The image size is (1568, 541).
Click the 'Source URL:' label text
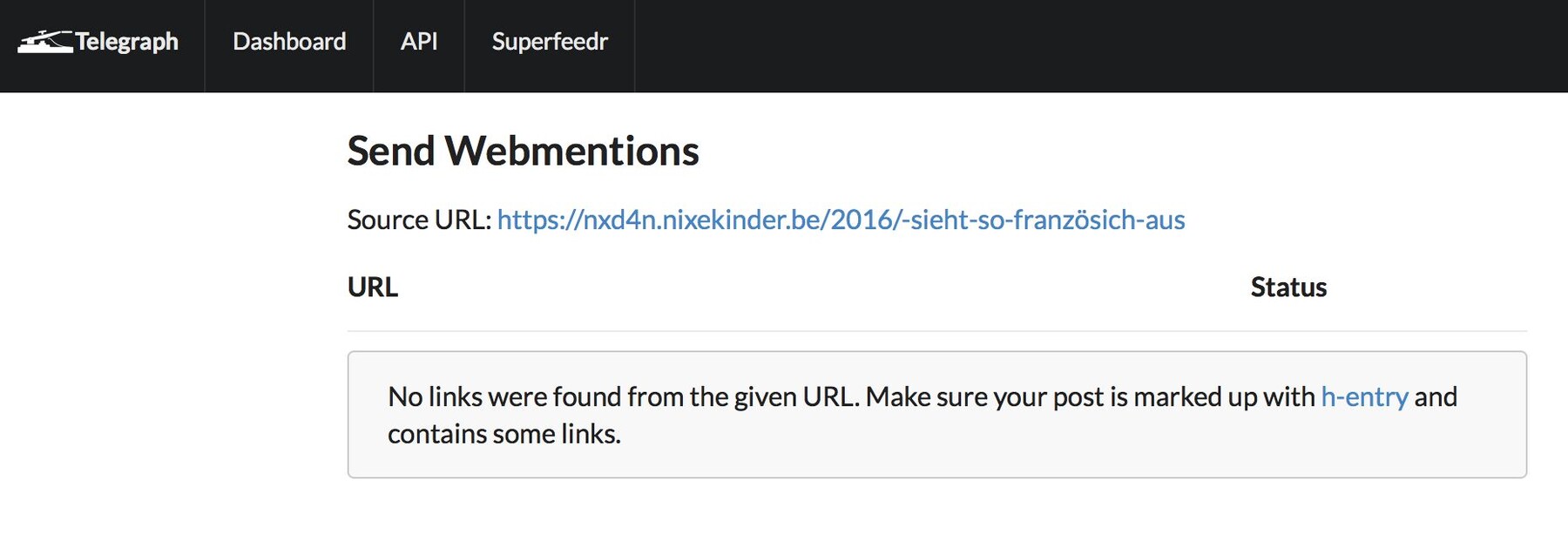(419, 220)
